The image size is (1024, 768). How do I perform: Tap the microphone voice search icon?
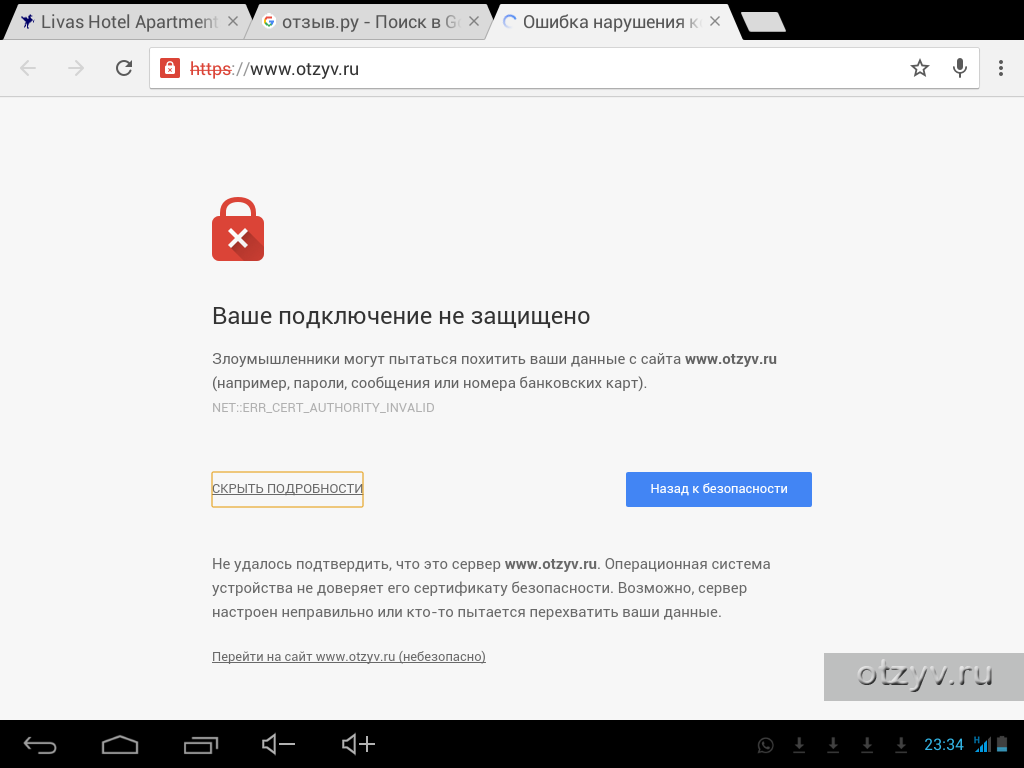coord(959,68)
